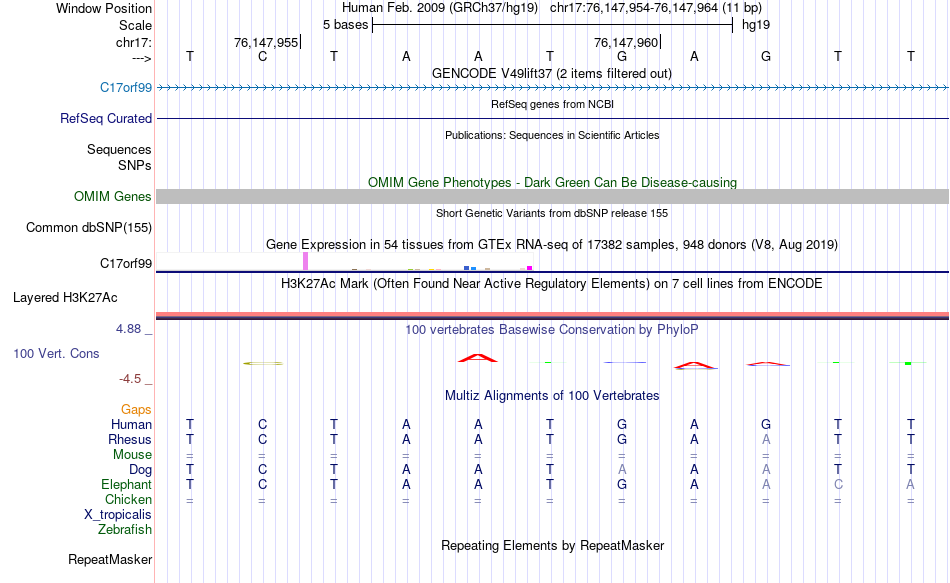The image size is (950, 583).
Task: Select the Common dbSNP(155) track label
Action: [88, 228]
